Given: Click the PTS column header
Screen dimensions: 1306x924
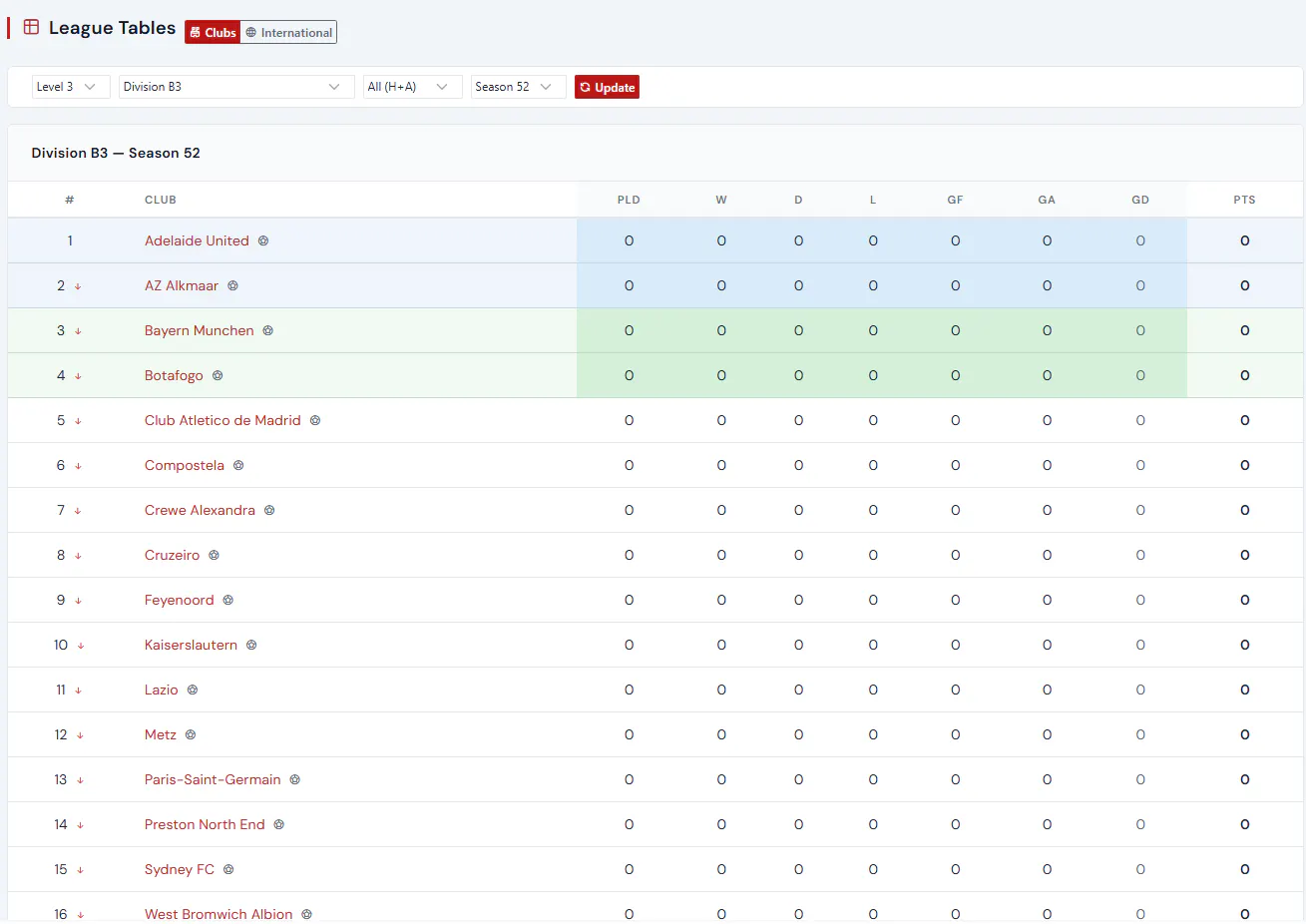Looking at the screenshot, I should pyautogui.click(x=1244, y=200).
